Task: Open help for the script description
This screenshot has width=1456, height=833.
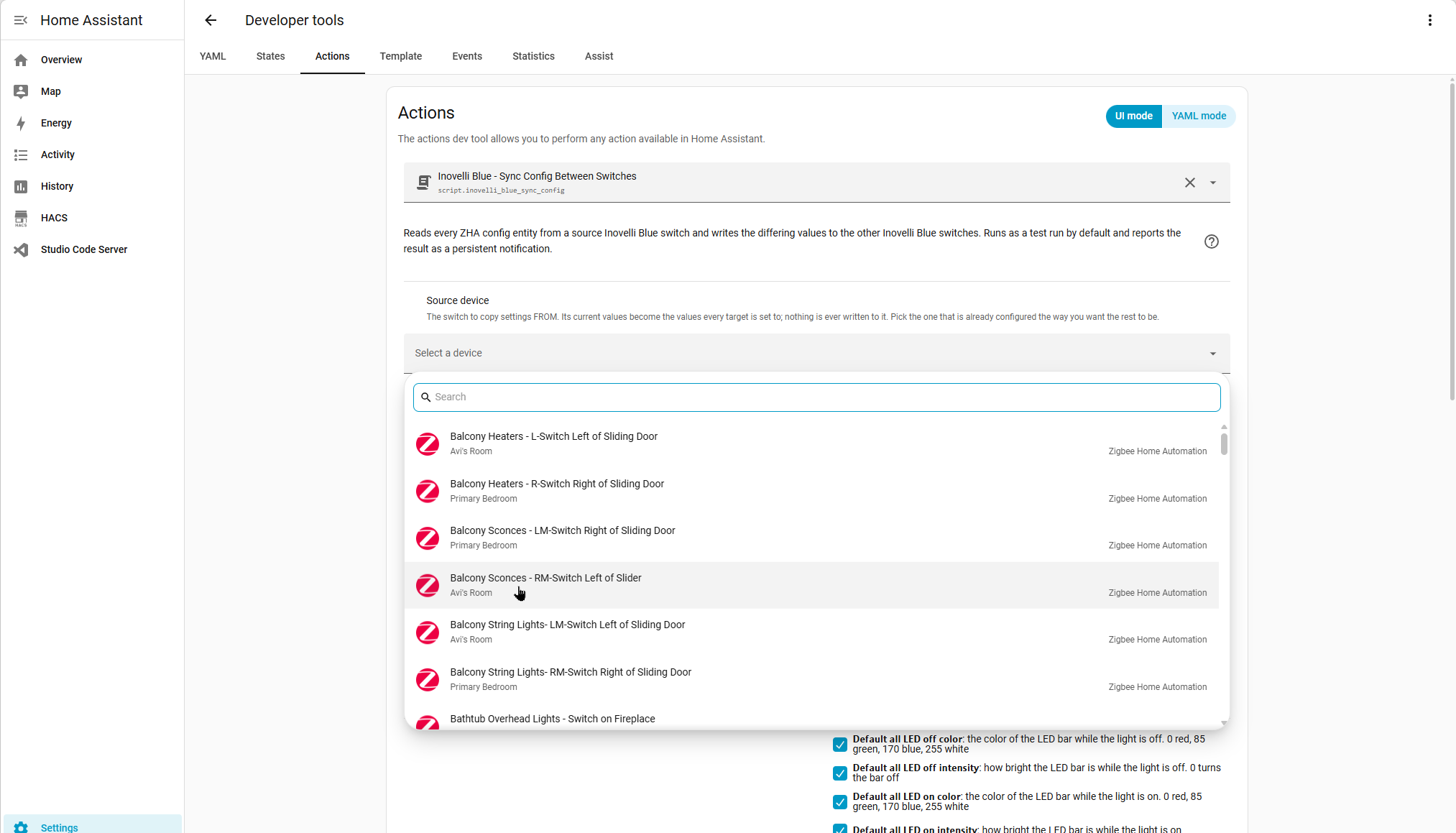Action: [x=1212, y=241]
